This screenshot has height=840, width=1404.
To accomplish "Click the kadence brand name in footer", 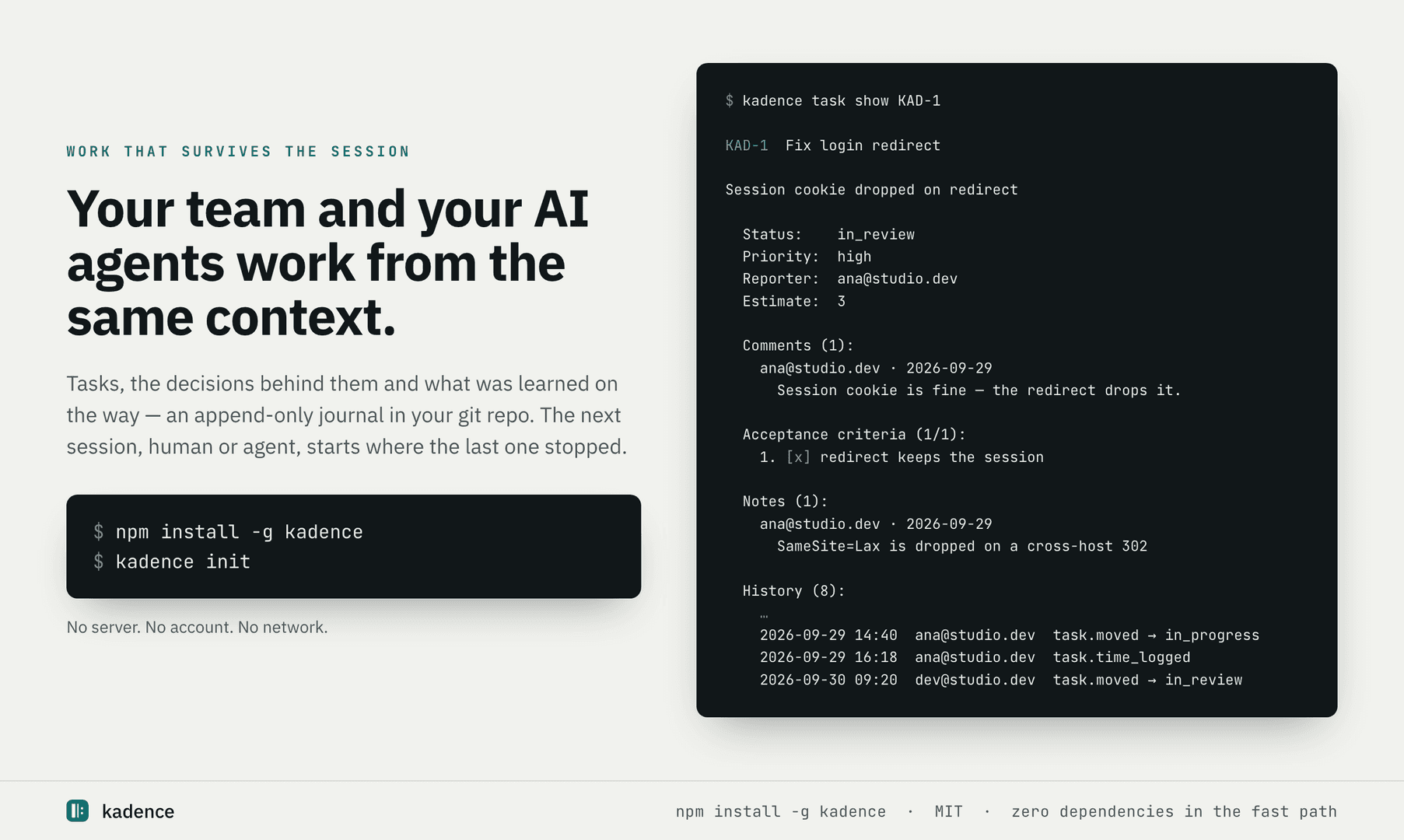I will [138, 811].
